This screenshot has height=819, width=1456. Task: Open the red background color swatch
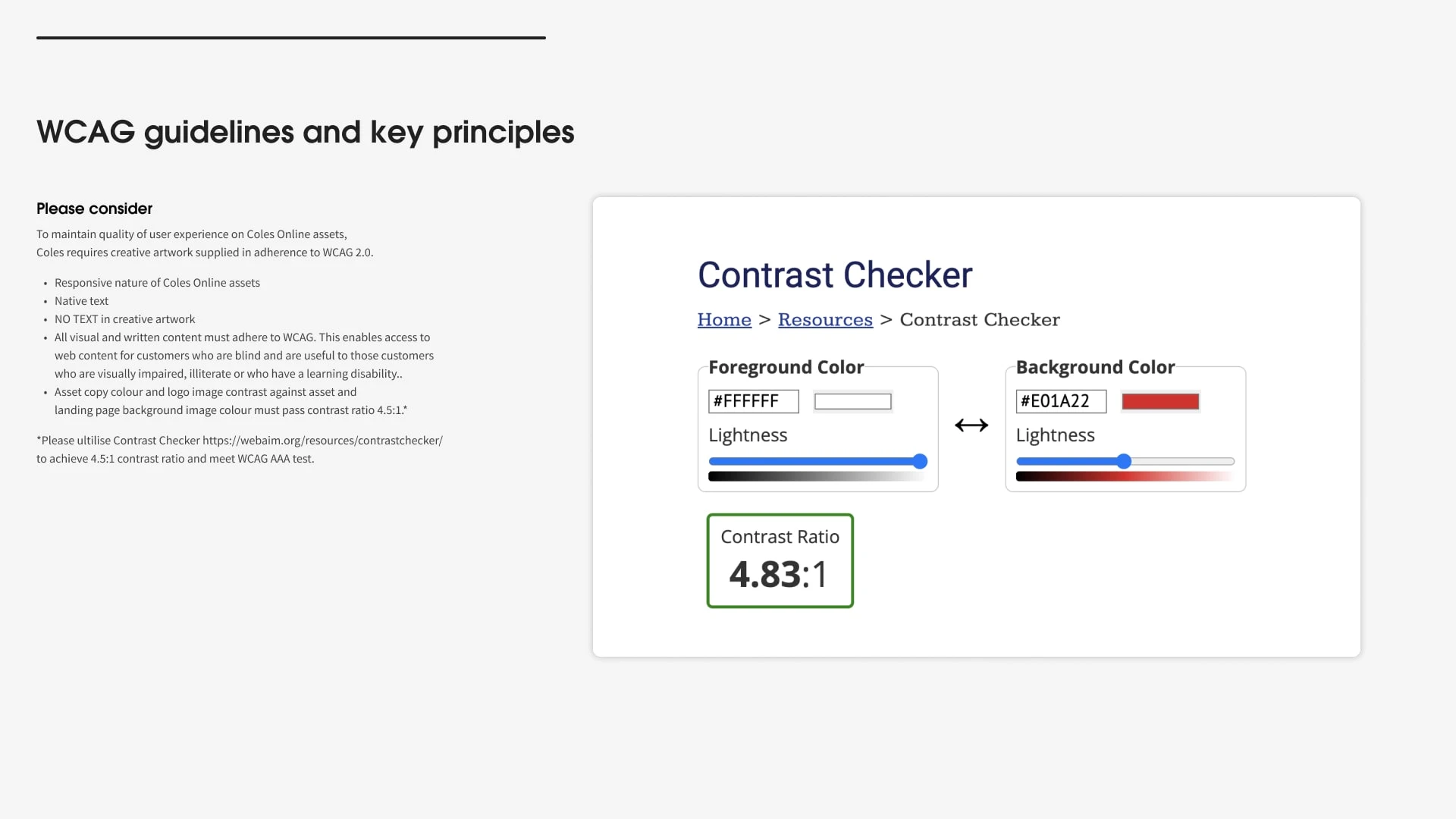click(x=1160, y=401)
